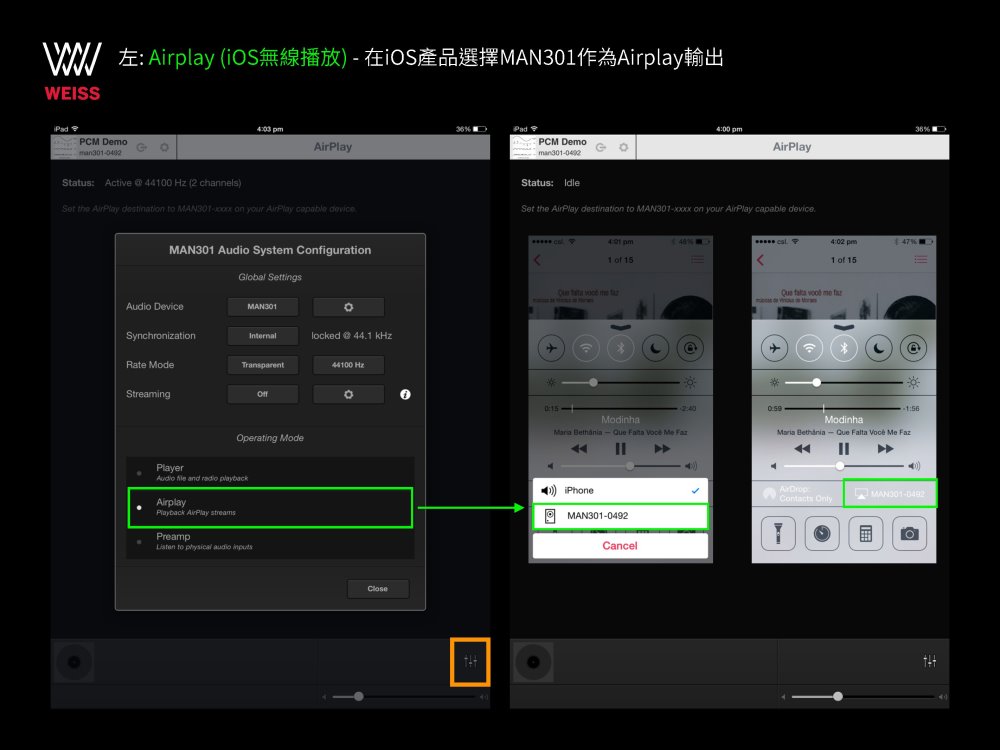This screenshot has height=750, width=1000.
Task: Toggle rotation lock in left phone
Action: 690,348
